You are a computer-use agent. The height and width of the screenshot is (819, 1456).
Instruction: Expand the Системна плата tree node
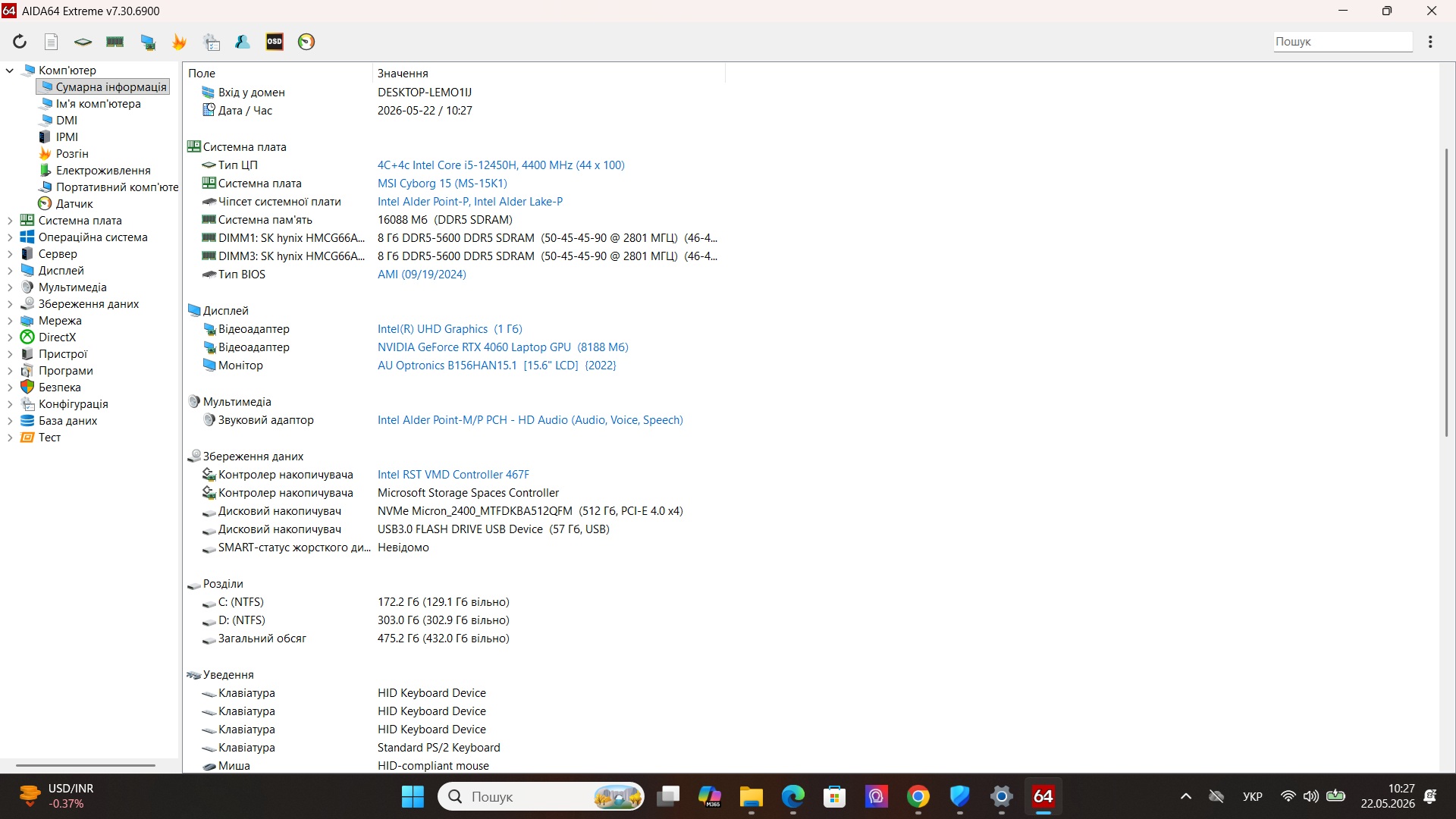click(10, 221)
